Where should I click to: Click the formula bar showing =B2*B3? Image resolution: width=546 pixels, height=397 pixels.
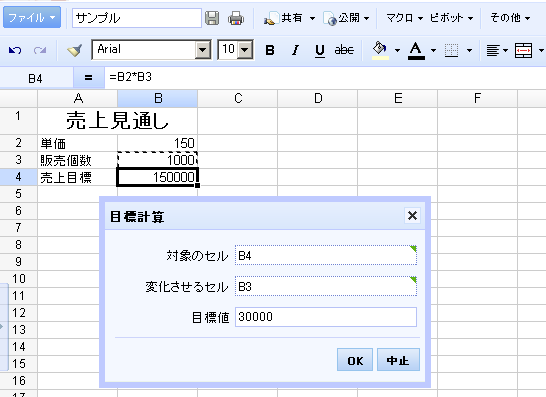click(x=325, y=77)
